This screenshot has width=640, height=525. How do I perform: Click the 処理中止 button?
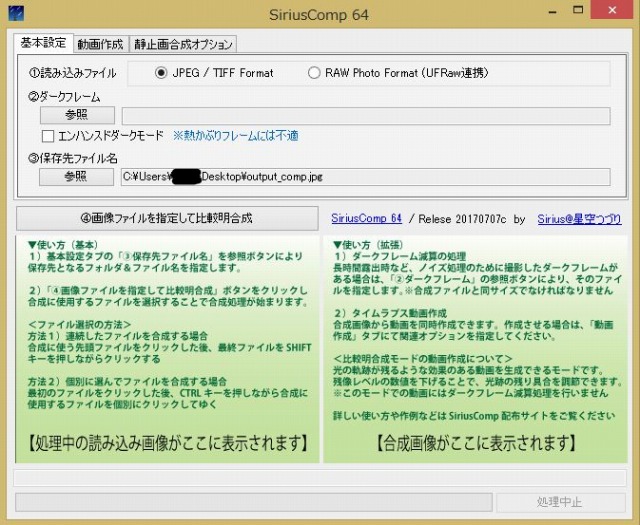(558, 502)
